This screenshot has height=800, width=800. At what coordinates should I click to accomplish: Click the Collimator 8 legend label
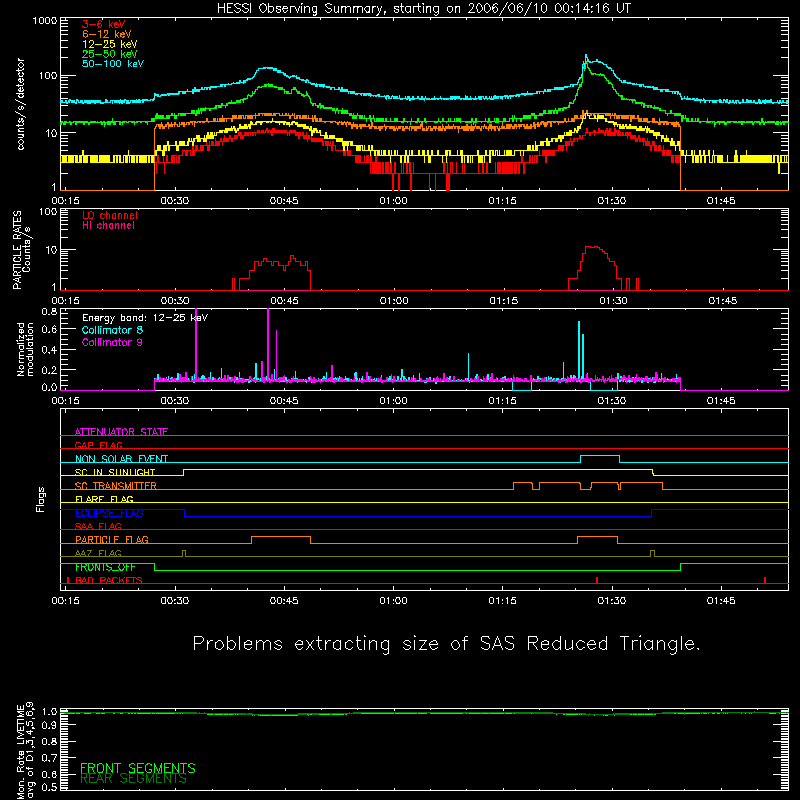(112, 330)
